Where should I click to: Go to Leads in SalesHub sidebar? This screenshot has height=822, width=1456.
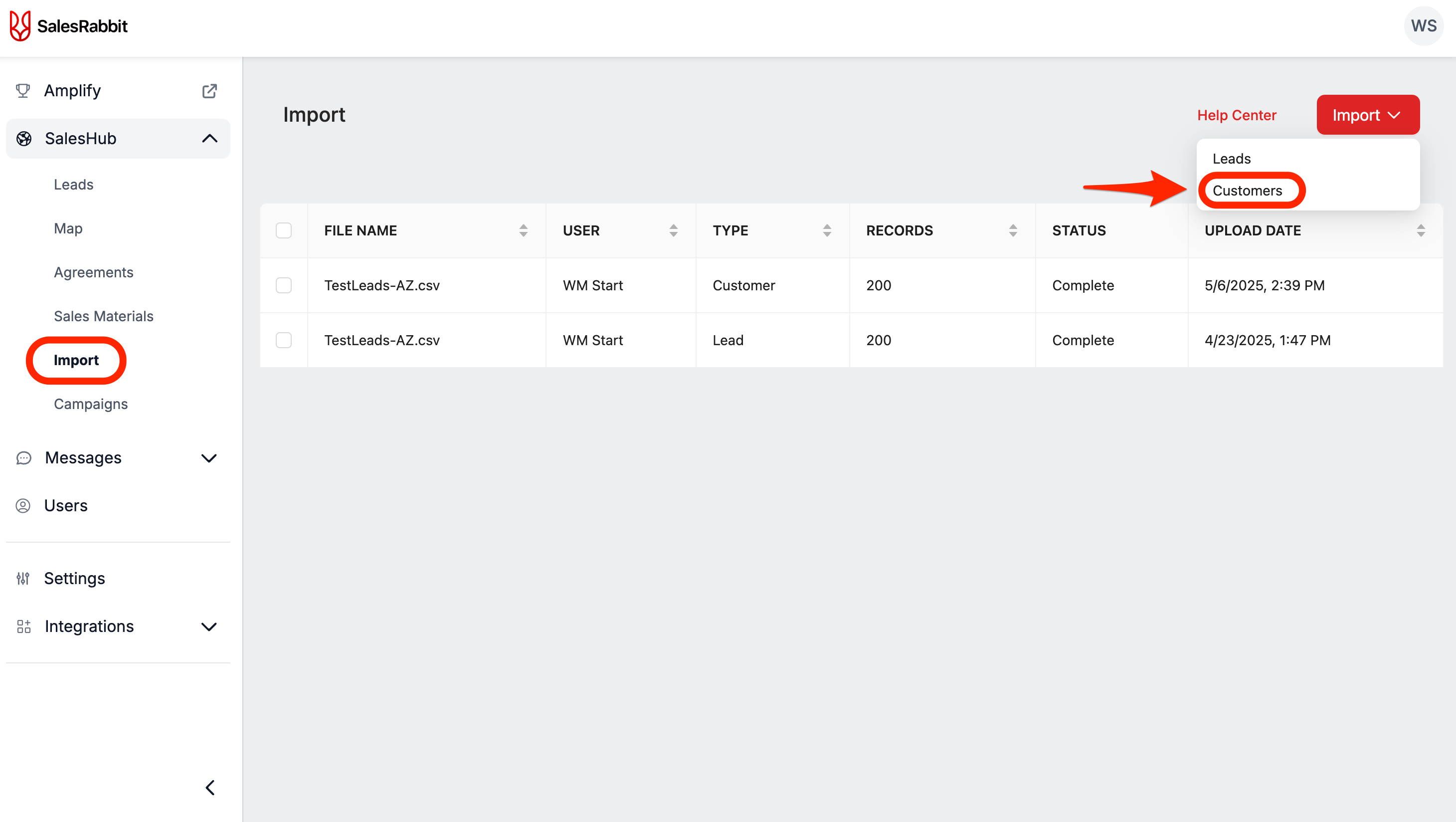point(73,185)
